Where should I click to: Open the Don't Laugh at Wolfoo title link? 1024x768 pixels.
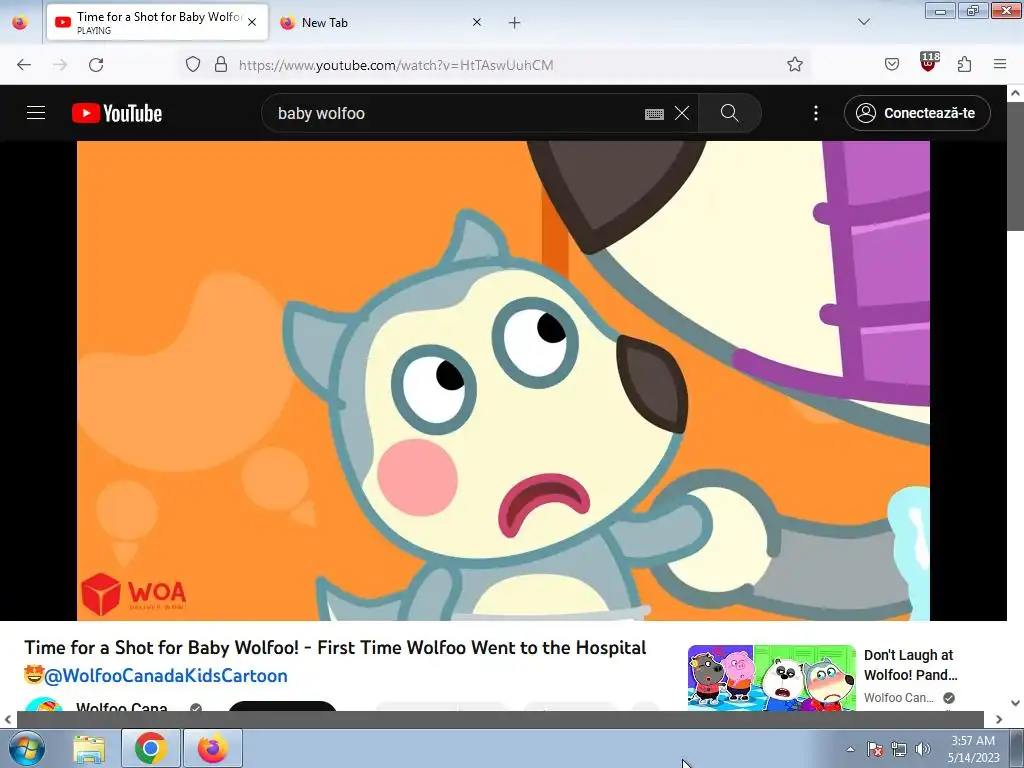point(910,665)
